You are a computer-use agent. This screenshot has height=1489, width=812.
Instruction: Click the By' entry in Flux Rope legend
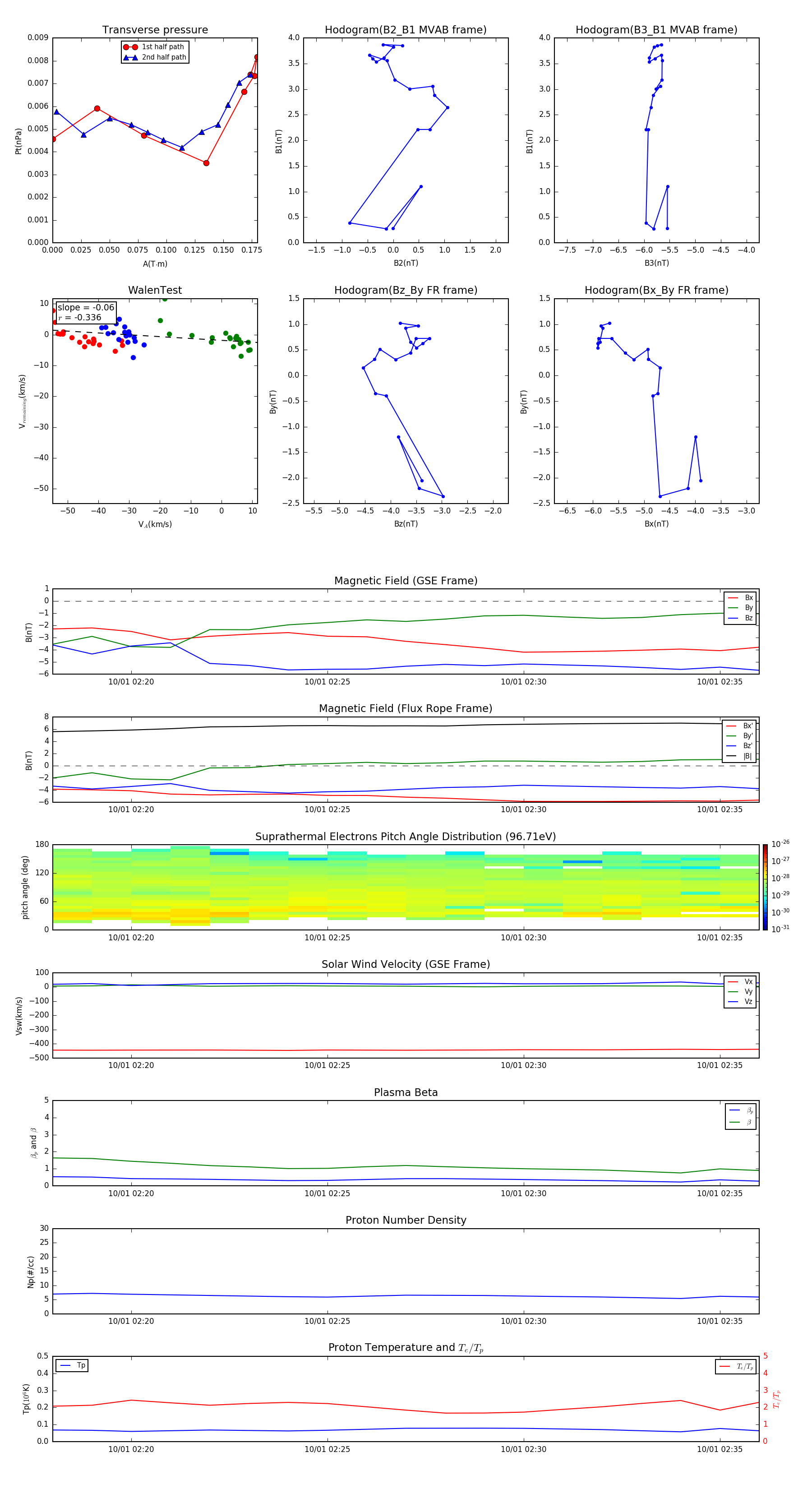[x=739, y=736]
